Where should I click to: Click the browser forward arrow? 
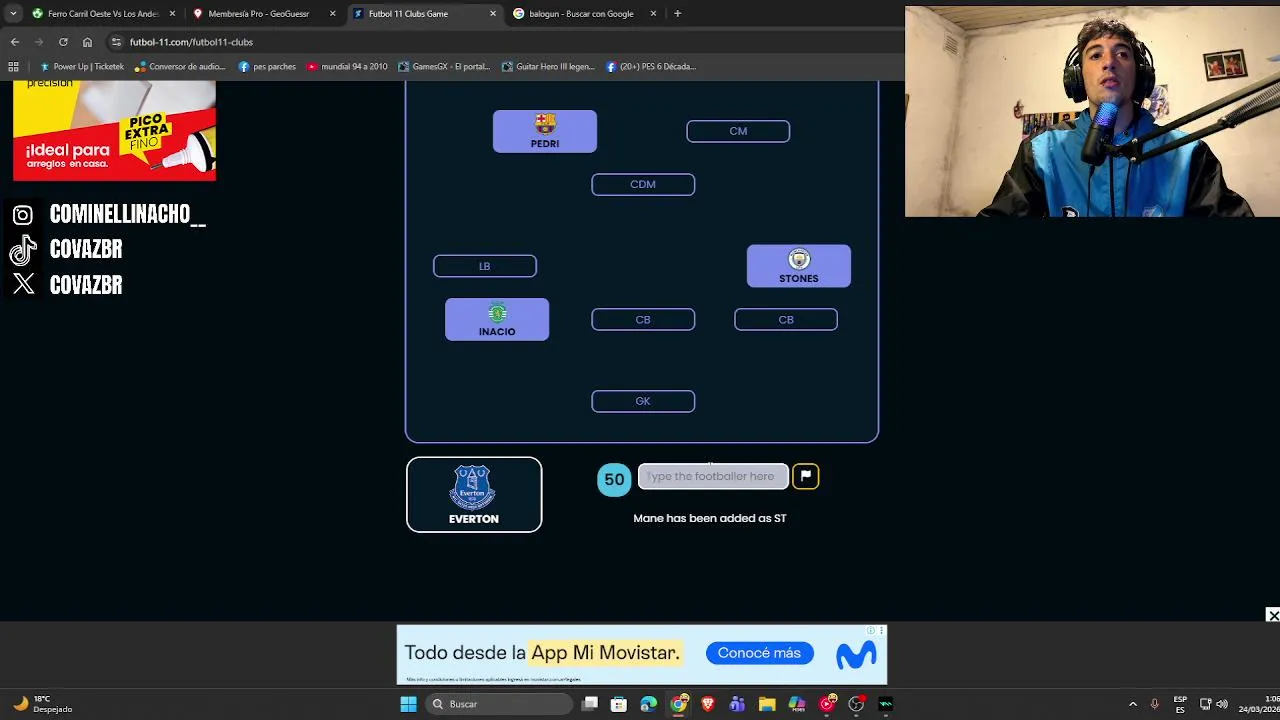point(39,42)
